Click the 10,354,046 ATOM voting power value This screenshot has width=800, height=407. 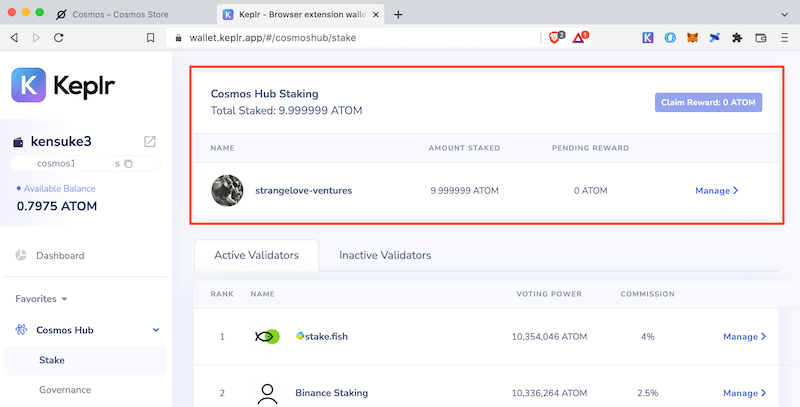coord(549,337)
